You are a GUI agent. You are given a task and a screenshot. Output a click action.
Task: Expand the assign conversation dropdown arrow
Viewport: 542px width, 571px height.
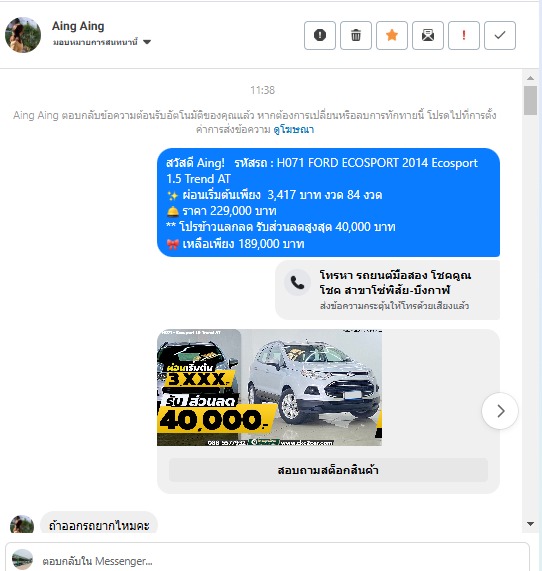click(147, 42)
